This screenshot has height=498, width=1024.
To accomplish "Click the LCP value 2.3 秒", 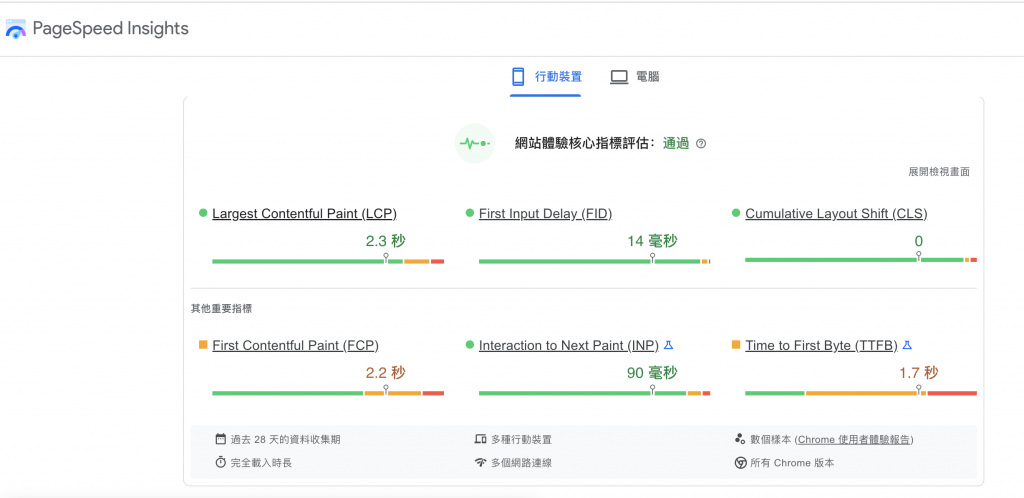I will click(x=385, y=241).
